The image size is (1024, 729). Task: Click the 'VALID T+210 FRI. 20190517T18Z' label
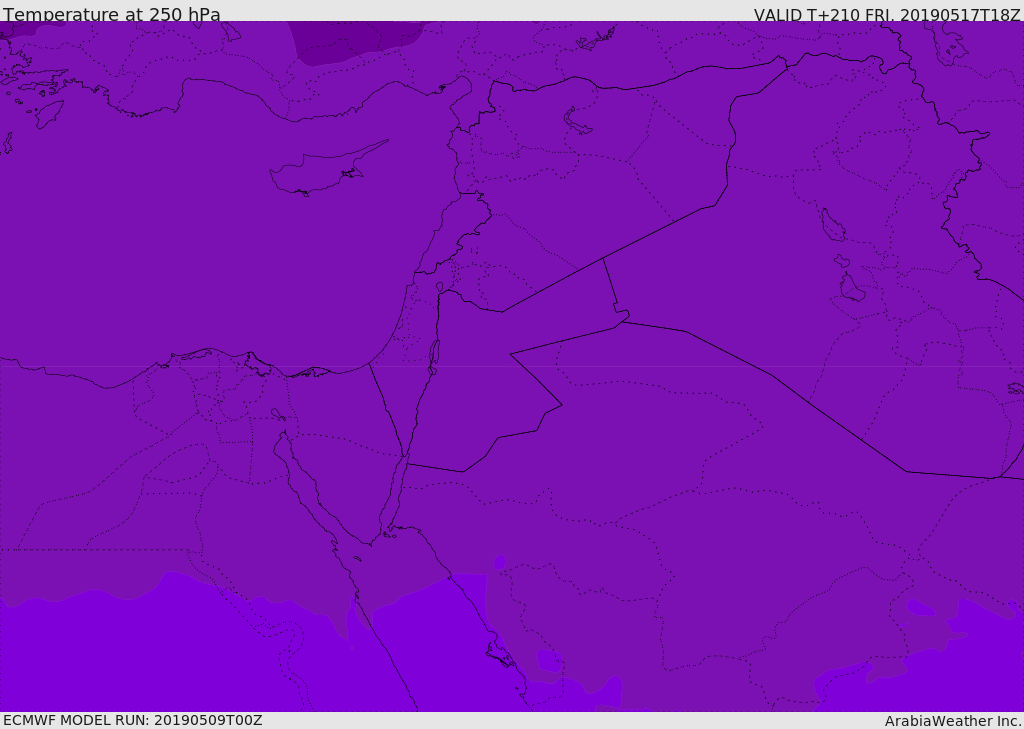pyautogui.click(x=887, y=14)
